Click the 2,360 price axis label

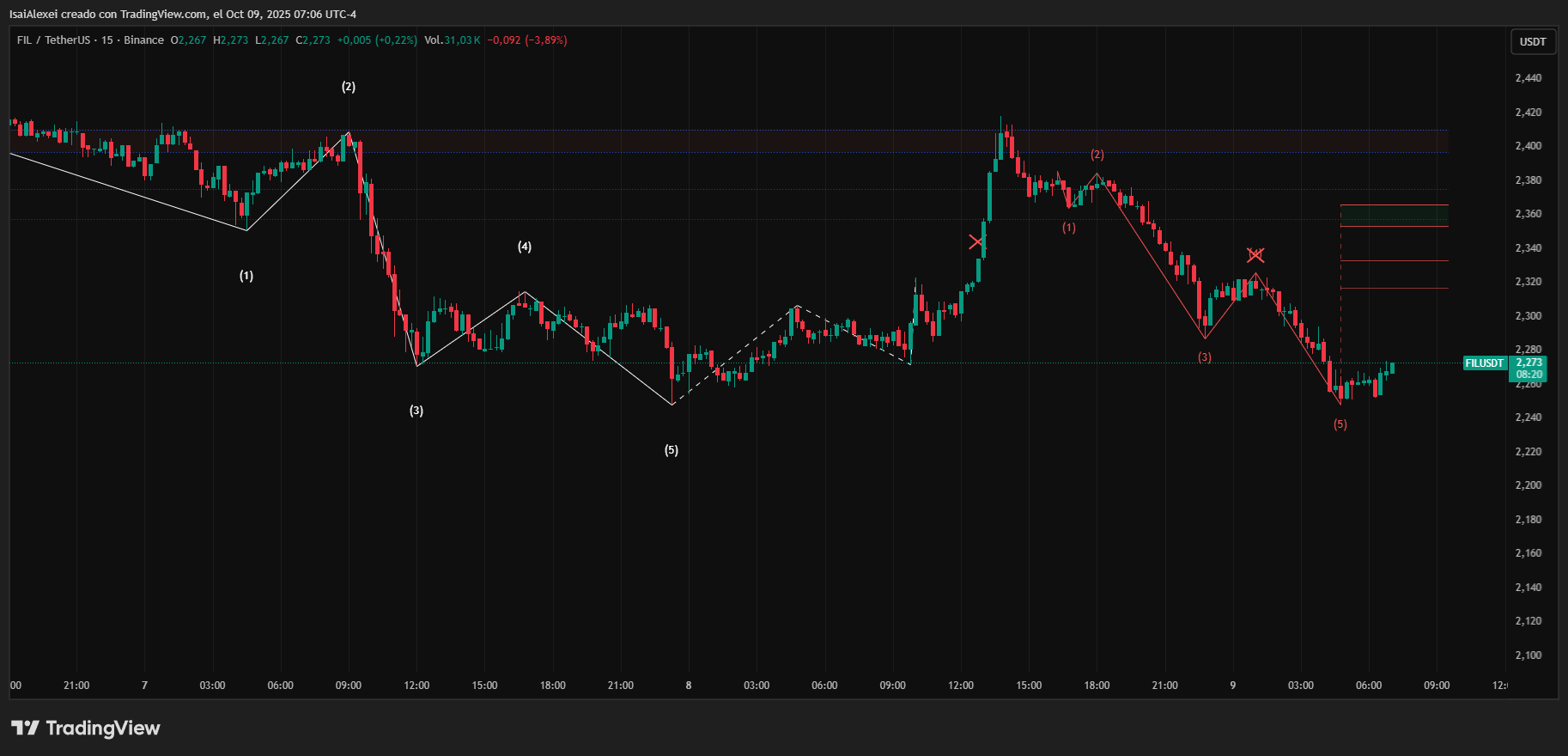click(1528, 214)
